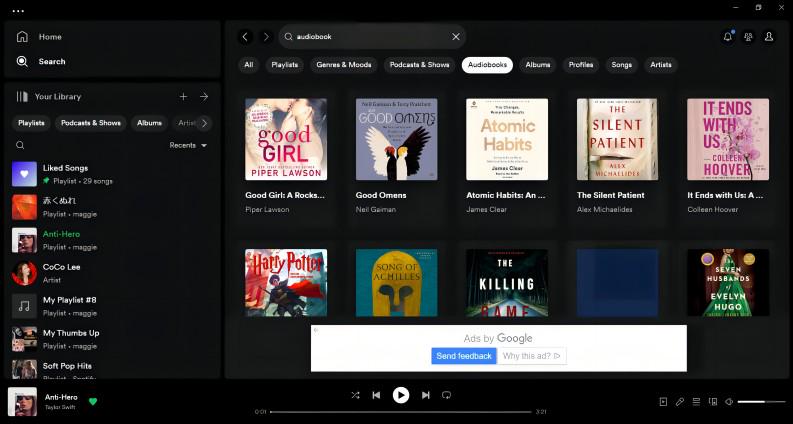This screenshot has height=424, width=793.
Task: Go to Home in the sidebar
Action: (50, 37)
